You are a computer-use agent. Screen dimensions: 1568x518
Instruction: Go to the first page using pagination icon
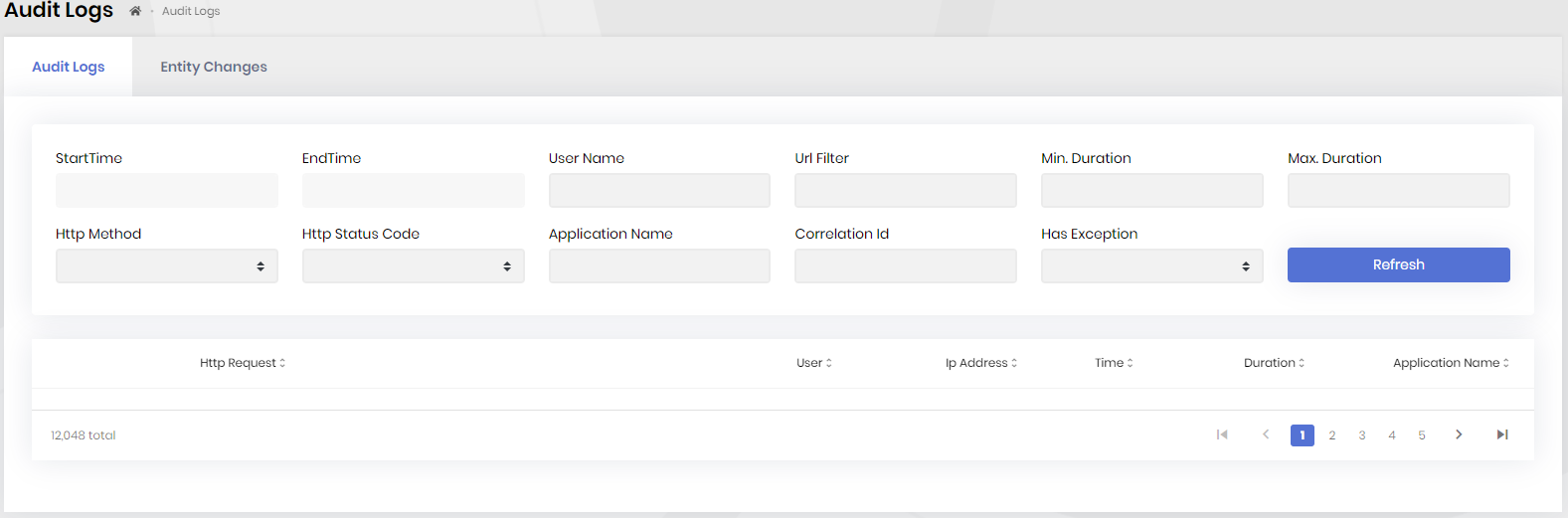point(1222,434)
